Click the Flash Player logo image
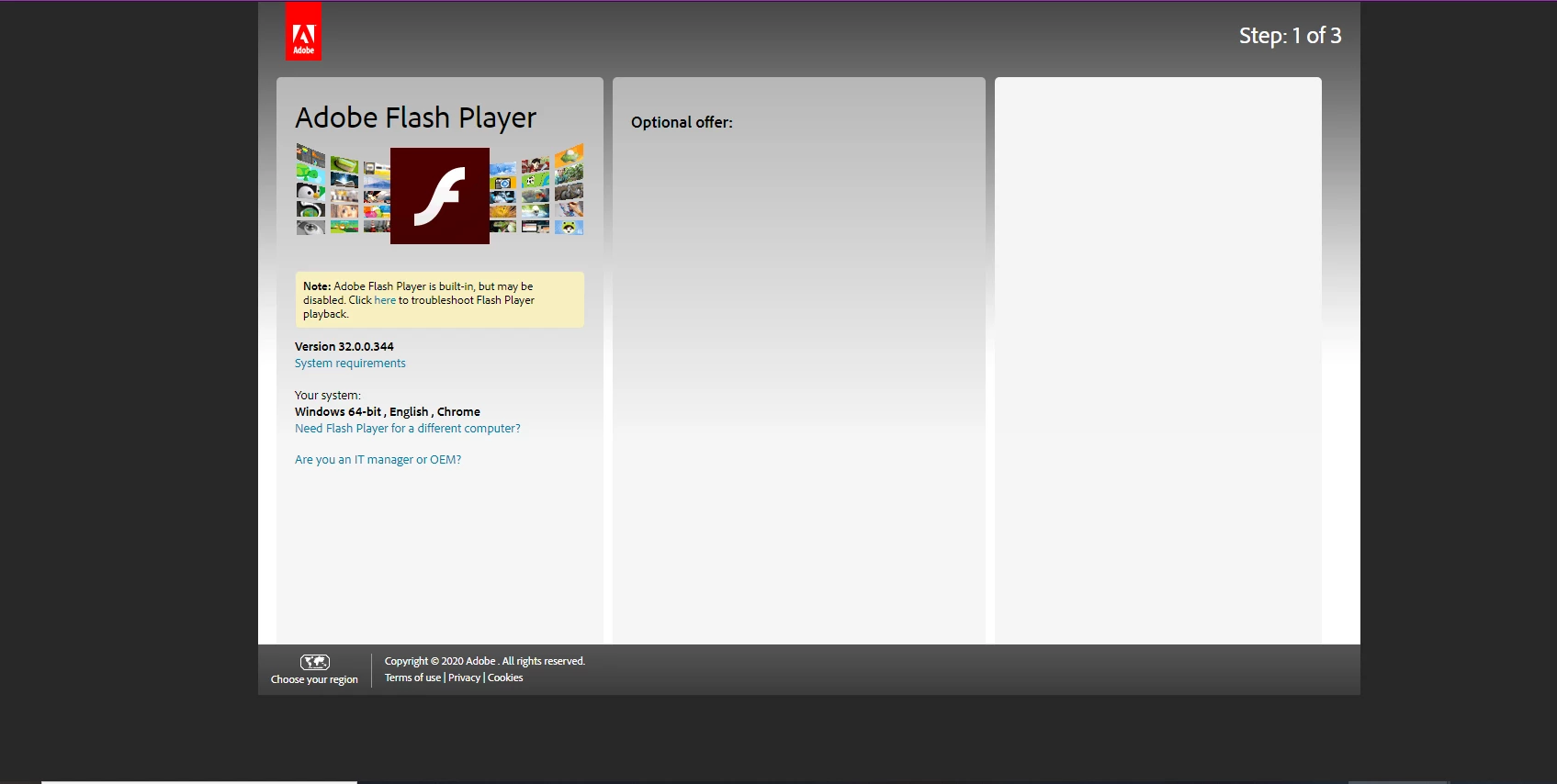The image size is (1557, 784). coord(439,195)
